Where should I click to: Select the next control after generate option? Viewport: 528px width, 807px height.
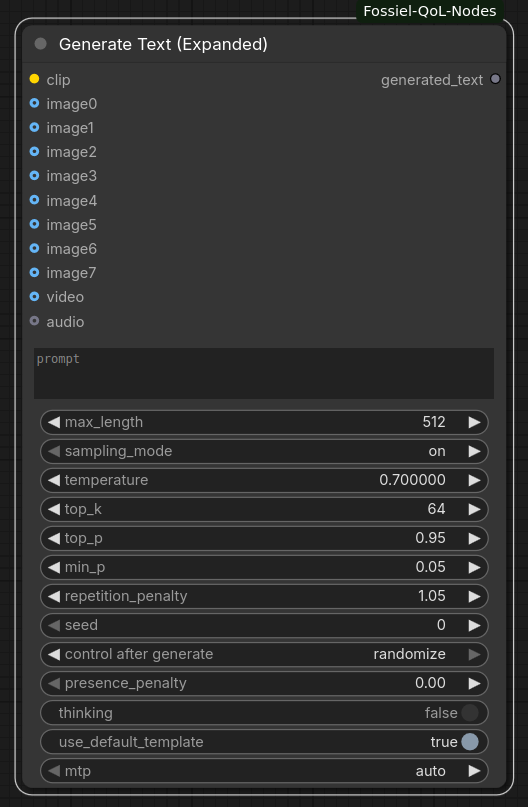(x=474, y=654)
